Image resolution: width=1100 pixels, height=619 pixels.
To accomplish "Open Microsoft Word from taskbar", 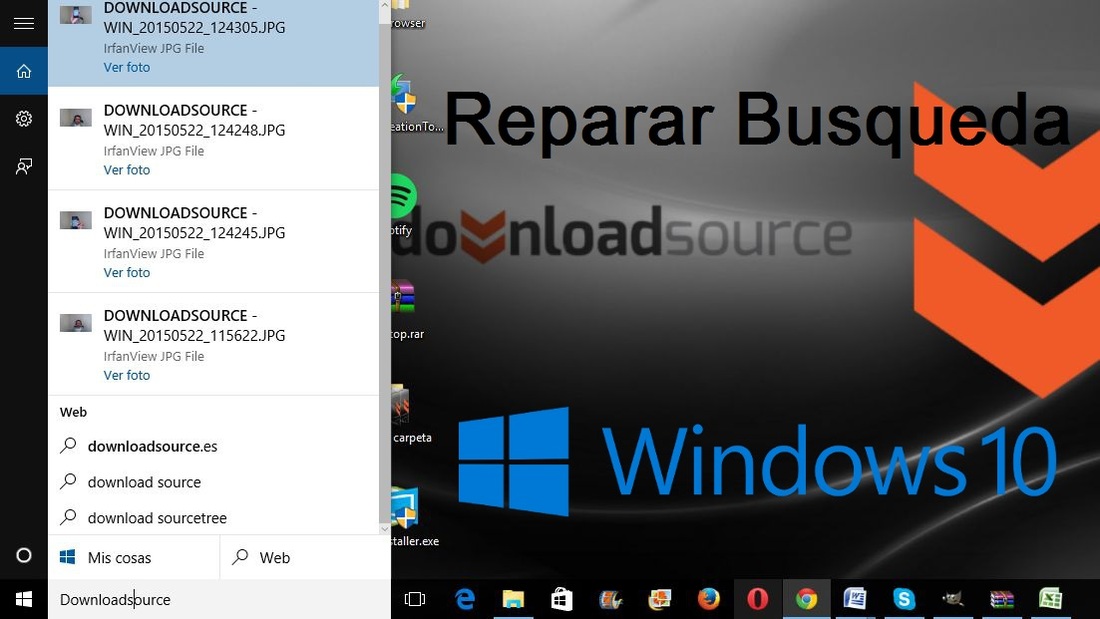I will tap(855, 599).
